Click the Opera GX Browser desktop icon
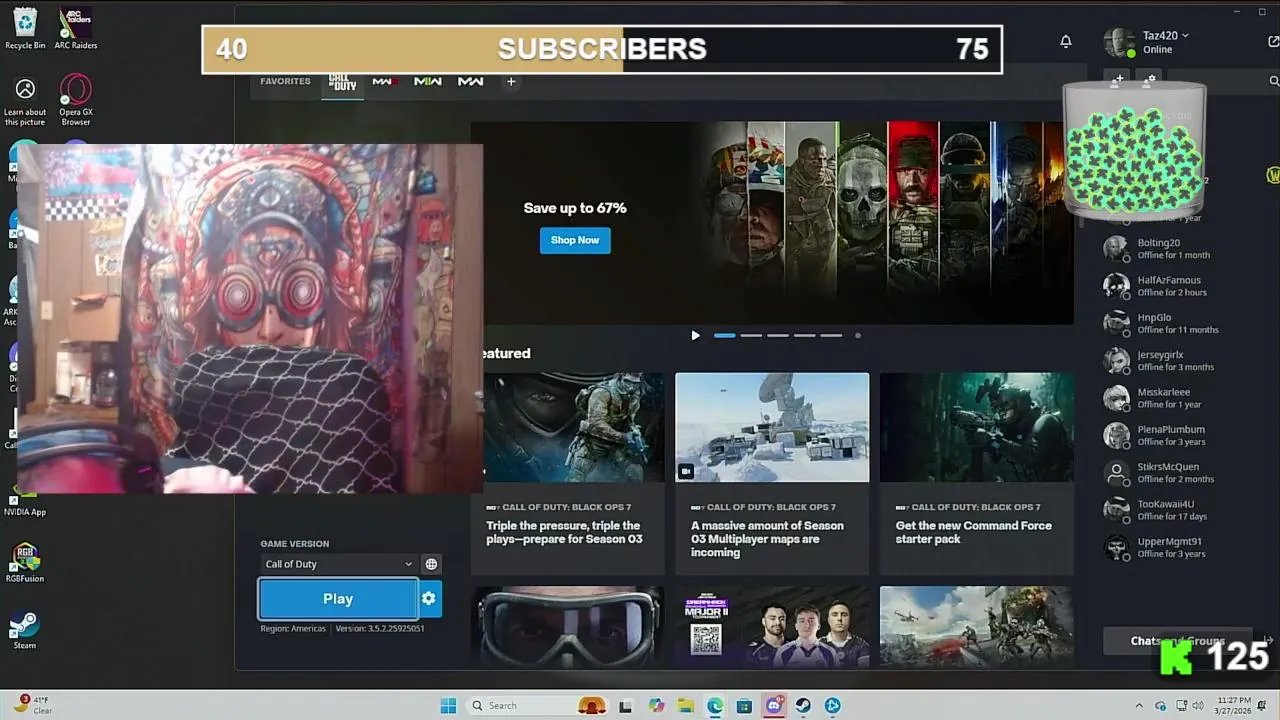The image size is (1280, 720). tap(76, 100)
